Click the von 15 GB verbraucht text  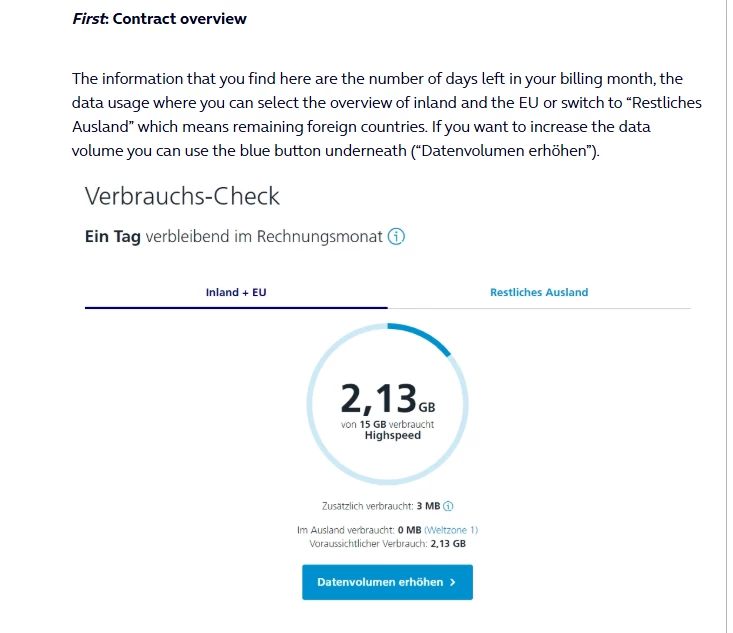point(387,424)
